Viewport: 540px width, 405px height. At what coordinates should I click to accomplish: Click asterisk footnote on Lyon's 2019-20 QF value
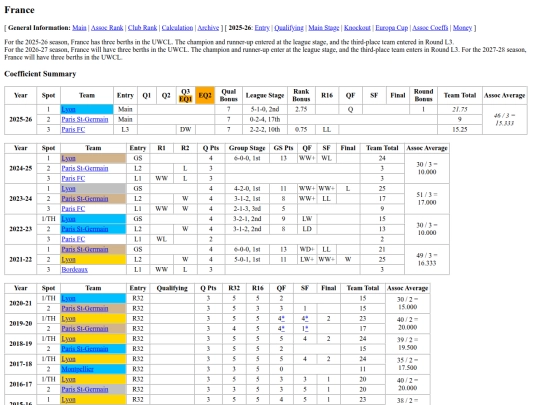tap(283, 319)
